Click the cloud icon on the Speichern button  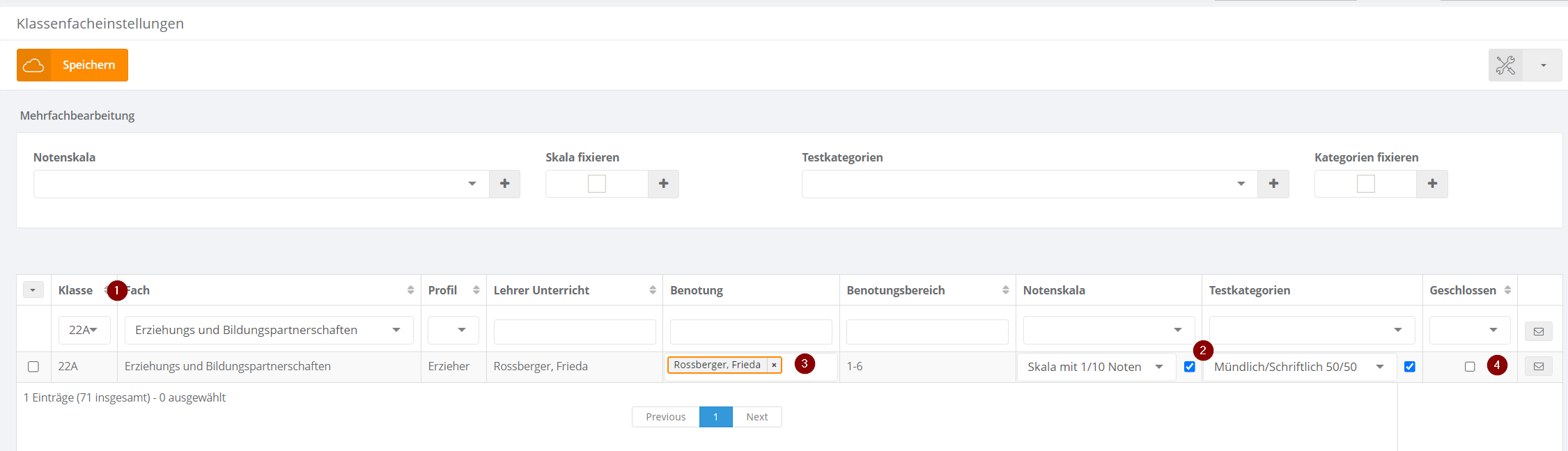coord(33,65)
